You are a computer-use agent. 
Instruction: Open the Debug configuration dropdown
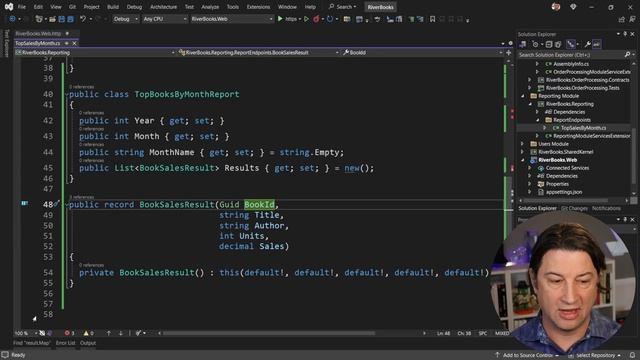[125, 19]
